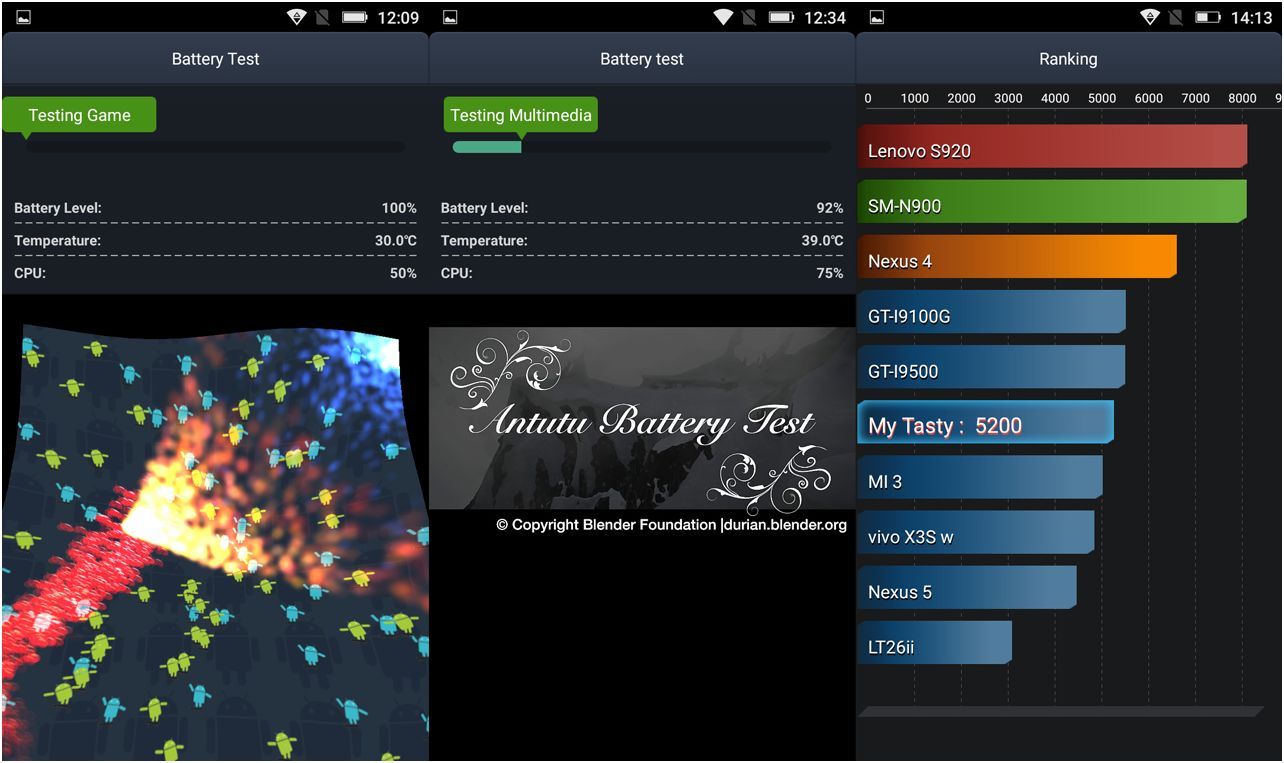Tap the Antutu Battery Test video banner
This screenshot has height=763, width=1284.
642,418
